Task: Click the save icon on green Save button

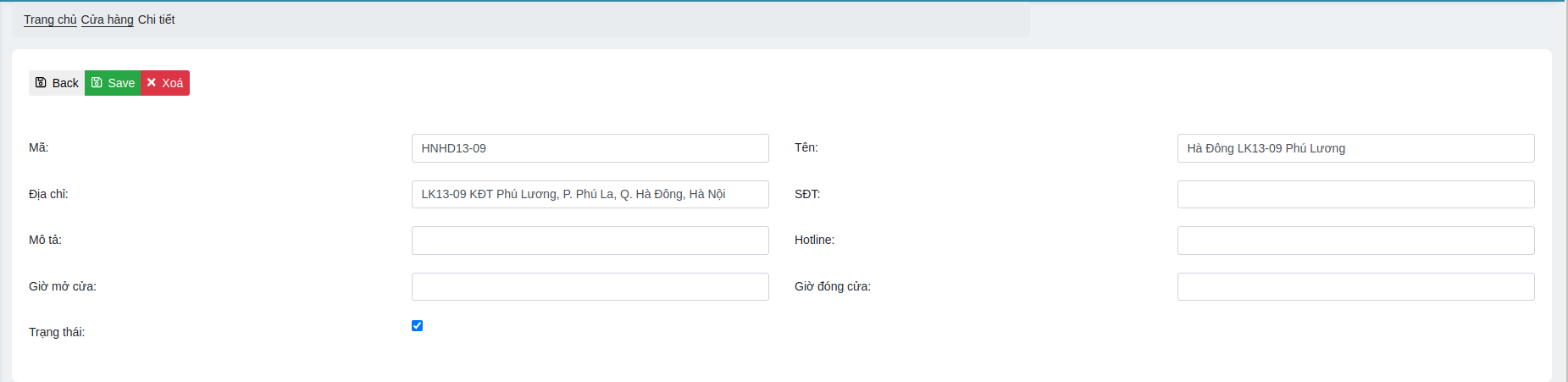Action: [x=97, y=83]
